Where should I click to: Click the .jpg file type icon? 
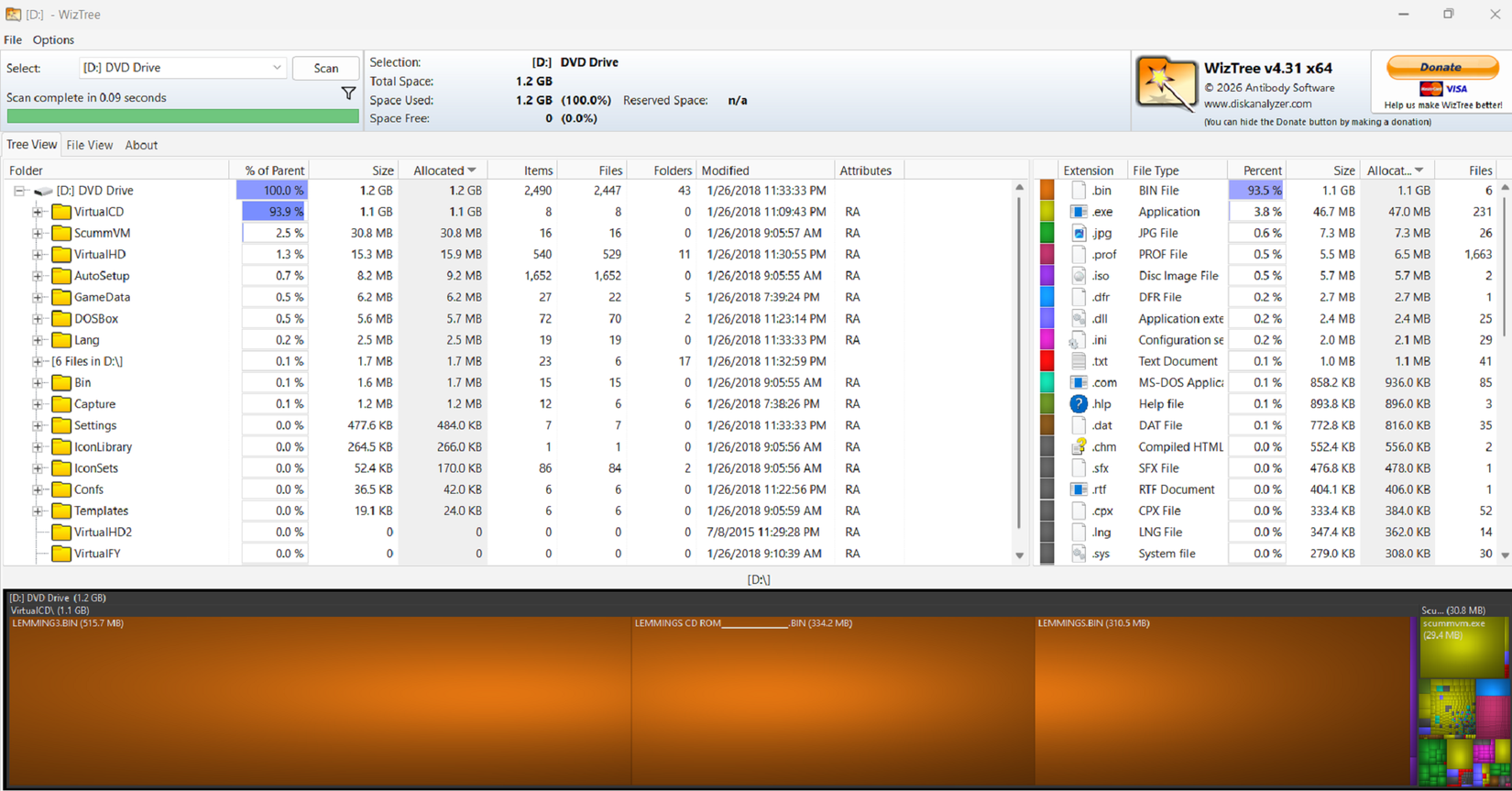1079,233
